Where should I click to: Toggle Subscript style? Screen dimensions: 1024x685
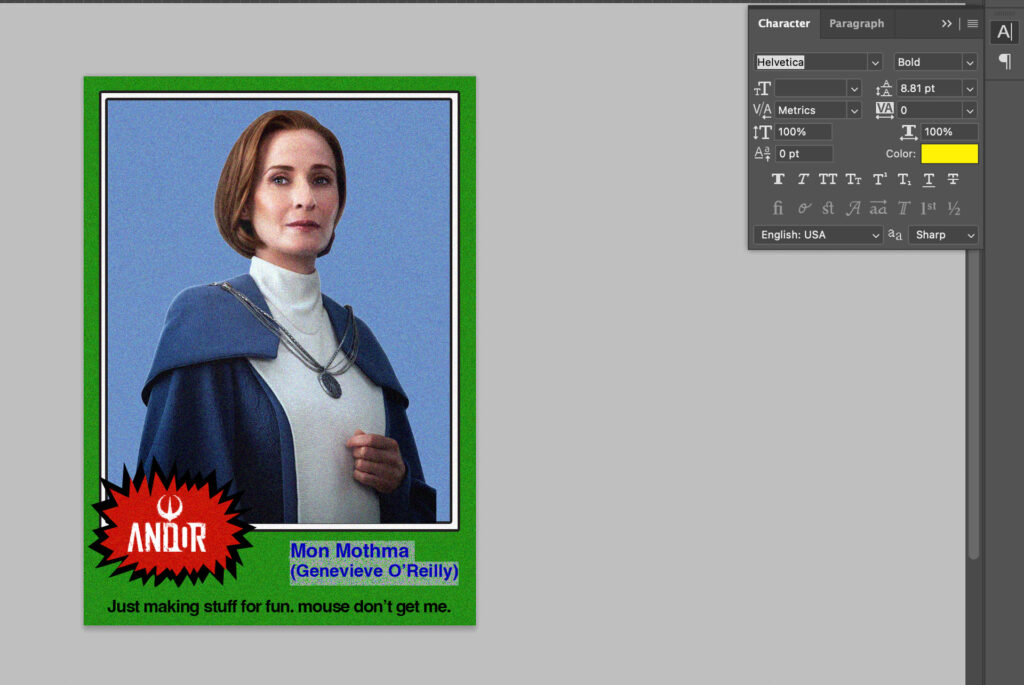(x=904, y=179)
